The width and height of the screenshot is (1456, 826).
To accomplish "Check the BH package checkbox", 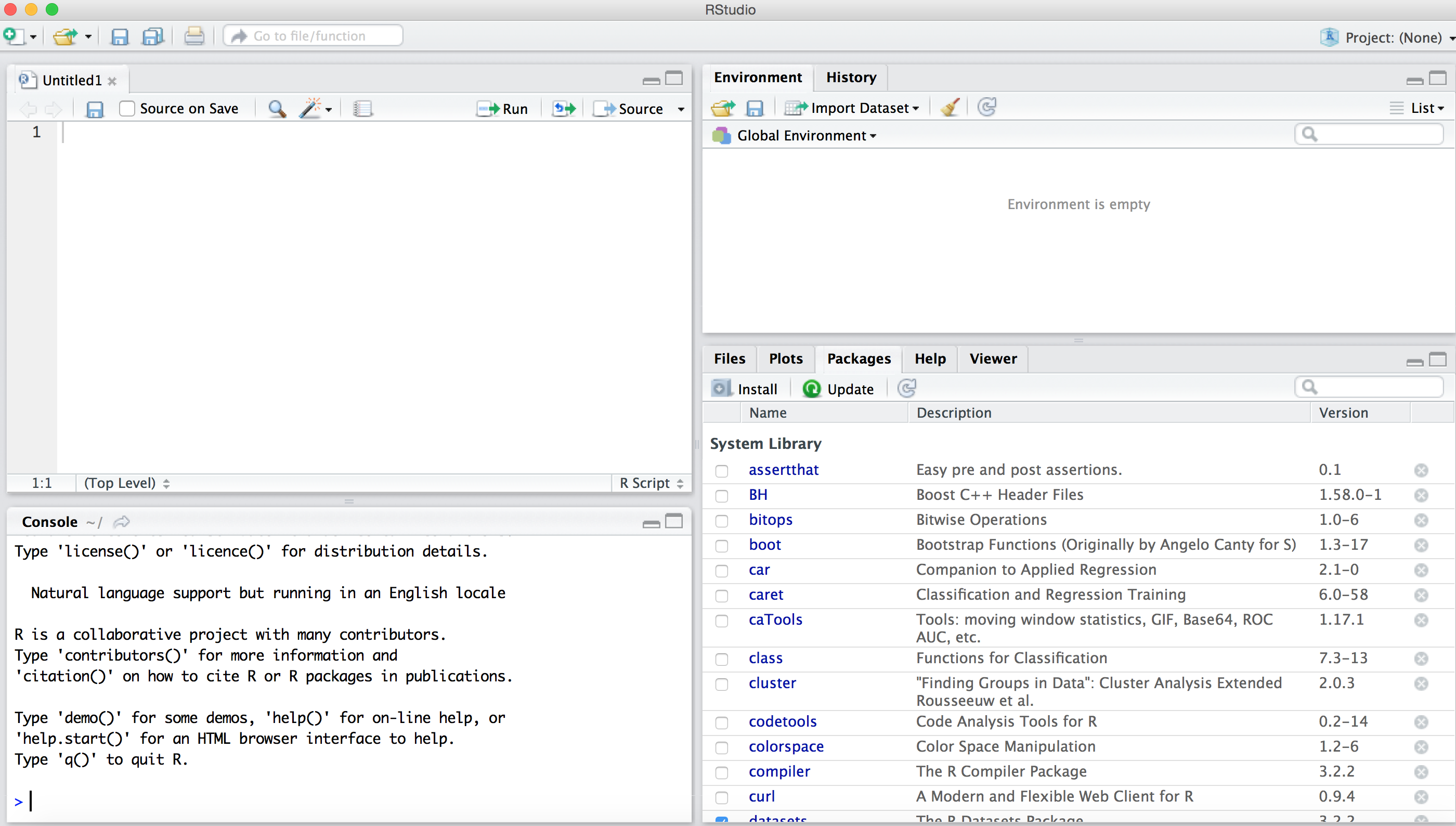I will (721, 496).
